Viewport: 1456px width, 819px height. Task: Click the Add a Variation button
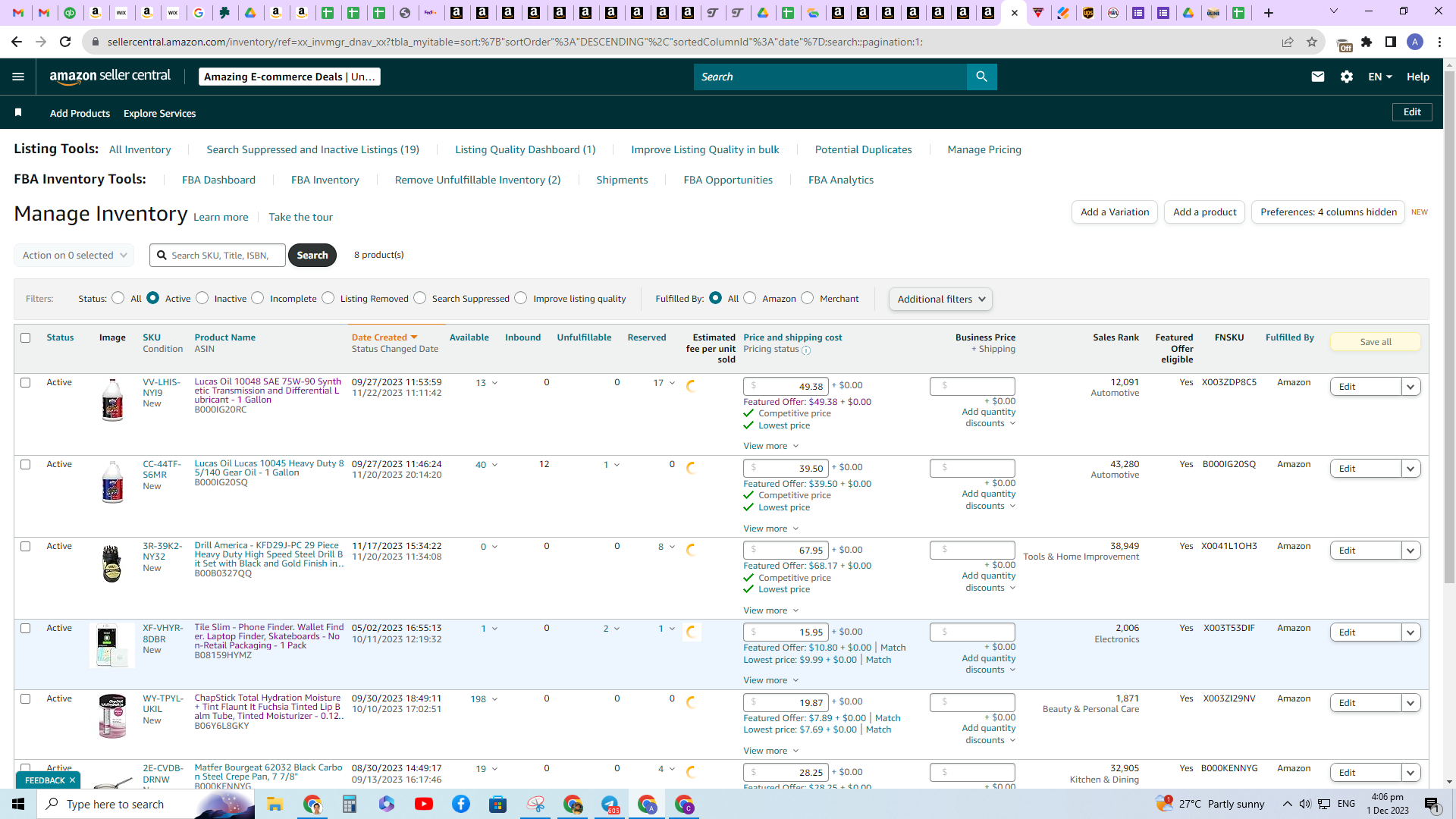(x=1114, y=212)
